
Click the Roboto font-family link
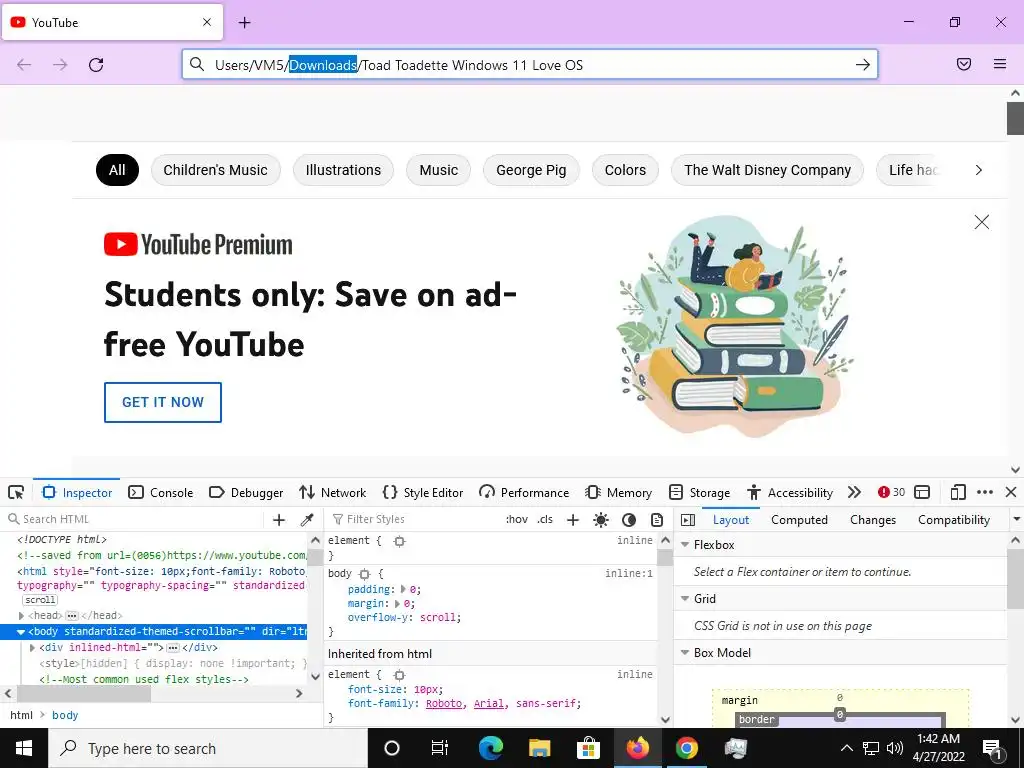443,703
